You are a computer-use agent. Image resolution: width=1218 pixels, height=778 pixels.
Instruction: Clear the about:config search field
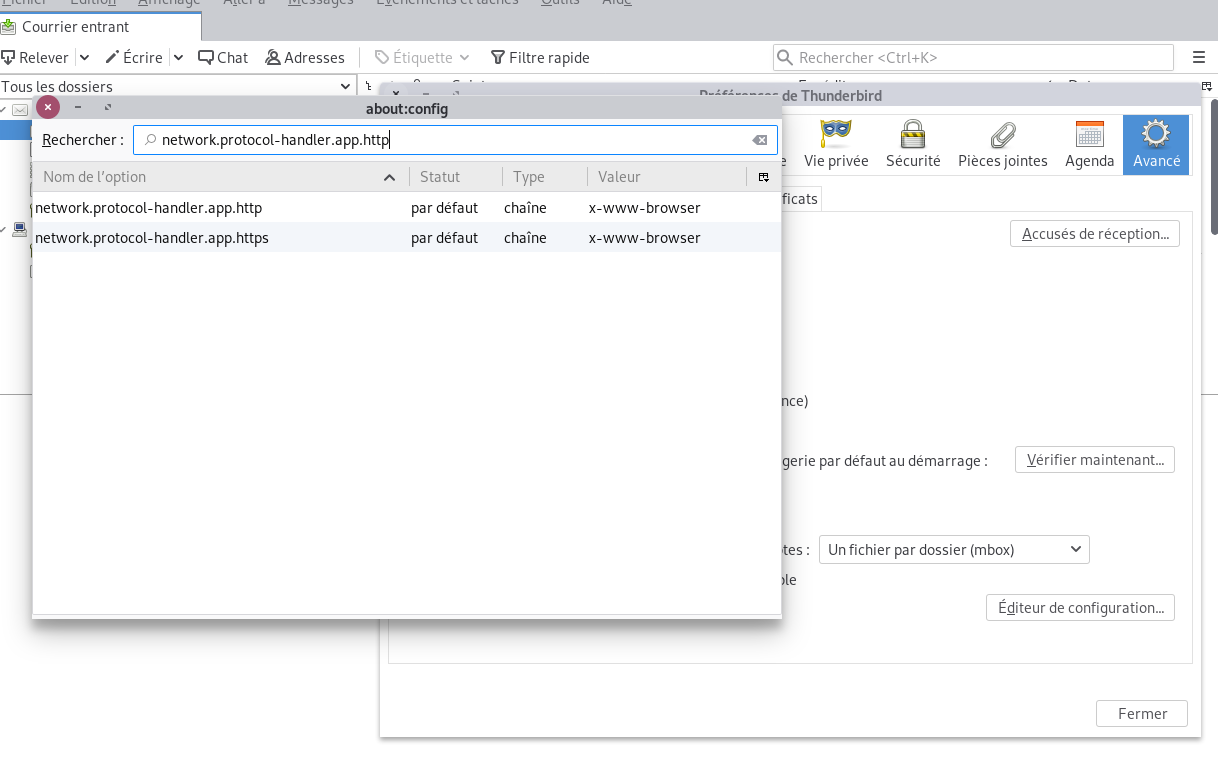760,141
